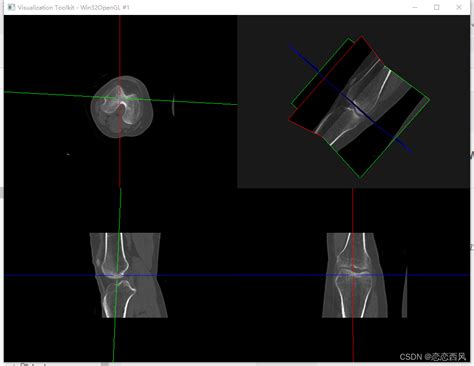
Task: Click the sagittal knee image at bottom left
Action: click(129, 275)
